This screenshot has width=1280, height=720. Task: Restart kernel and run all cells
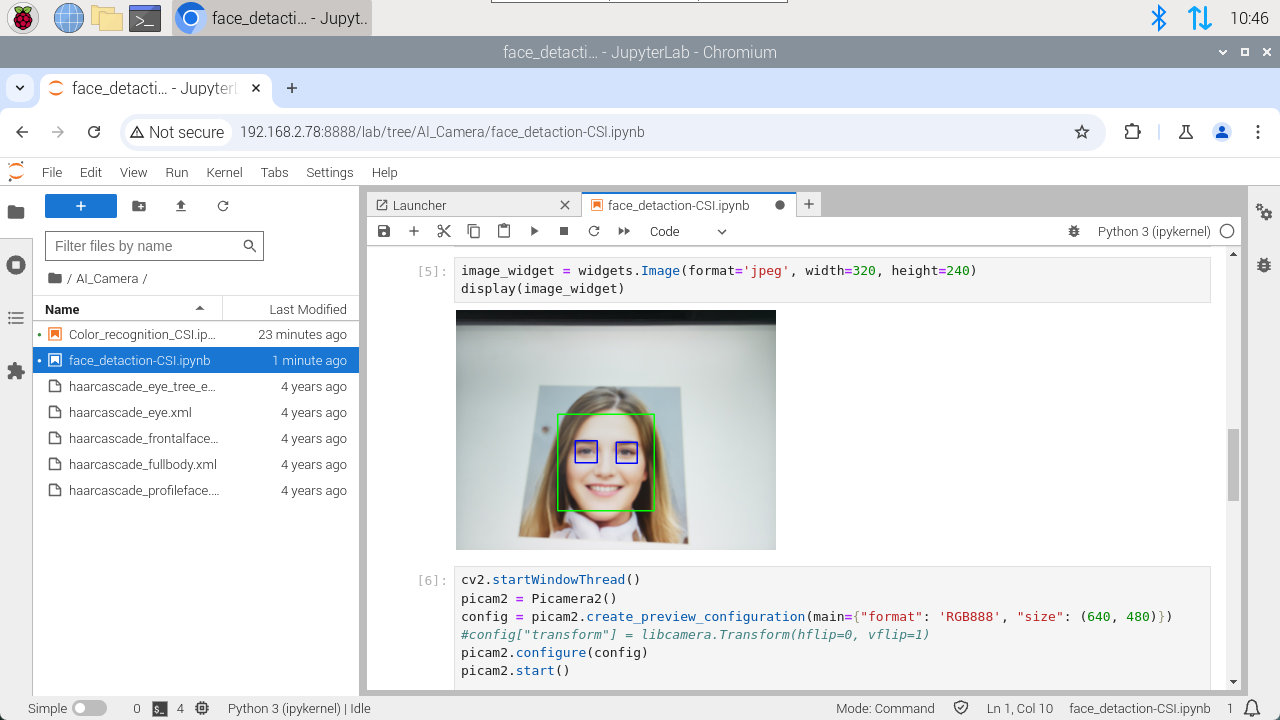tap(624, 231)
